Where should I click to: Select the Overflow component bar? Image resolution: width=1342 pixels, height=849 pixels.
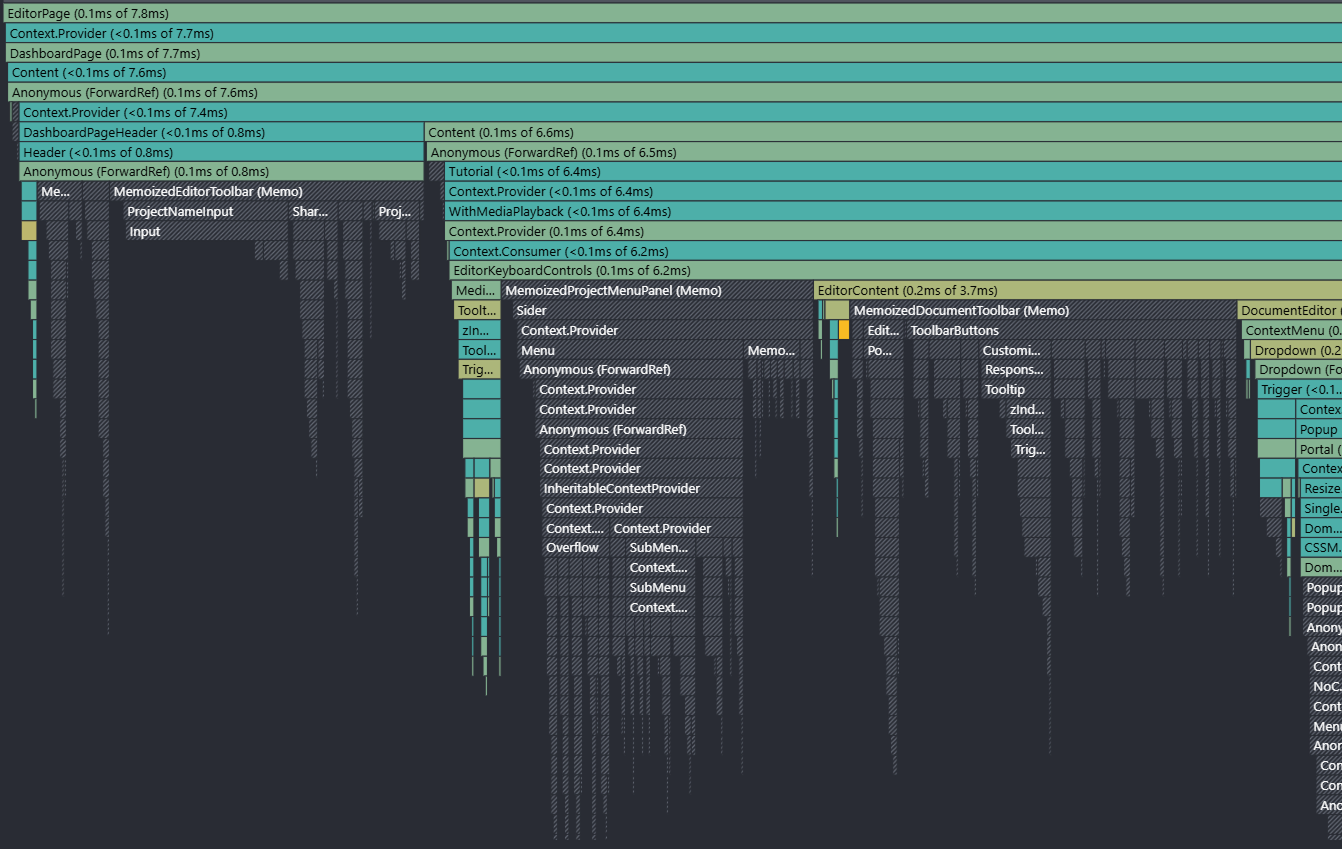573,547
